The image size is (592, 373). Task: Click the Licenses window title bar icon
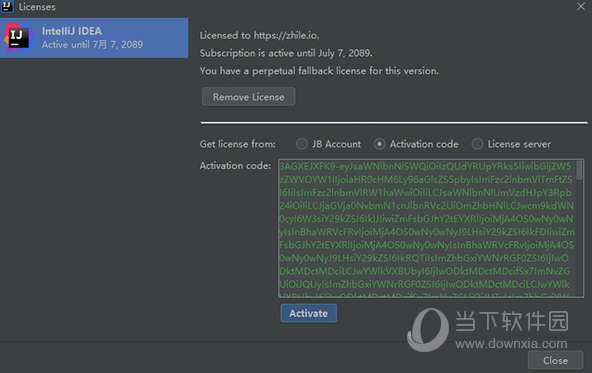point(7,6)
